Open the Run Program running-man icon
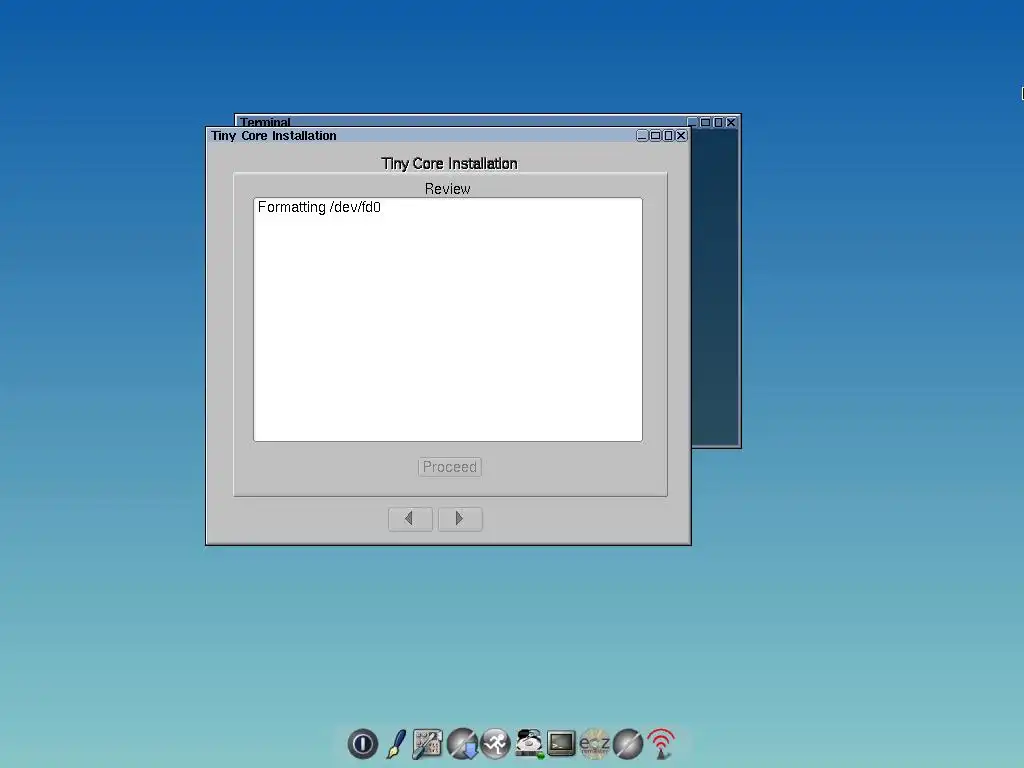 [496, 744]
